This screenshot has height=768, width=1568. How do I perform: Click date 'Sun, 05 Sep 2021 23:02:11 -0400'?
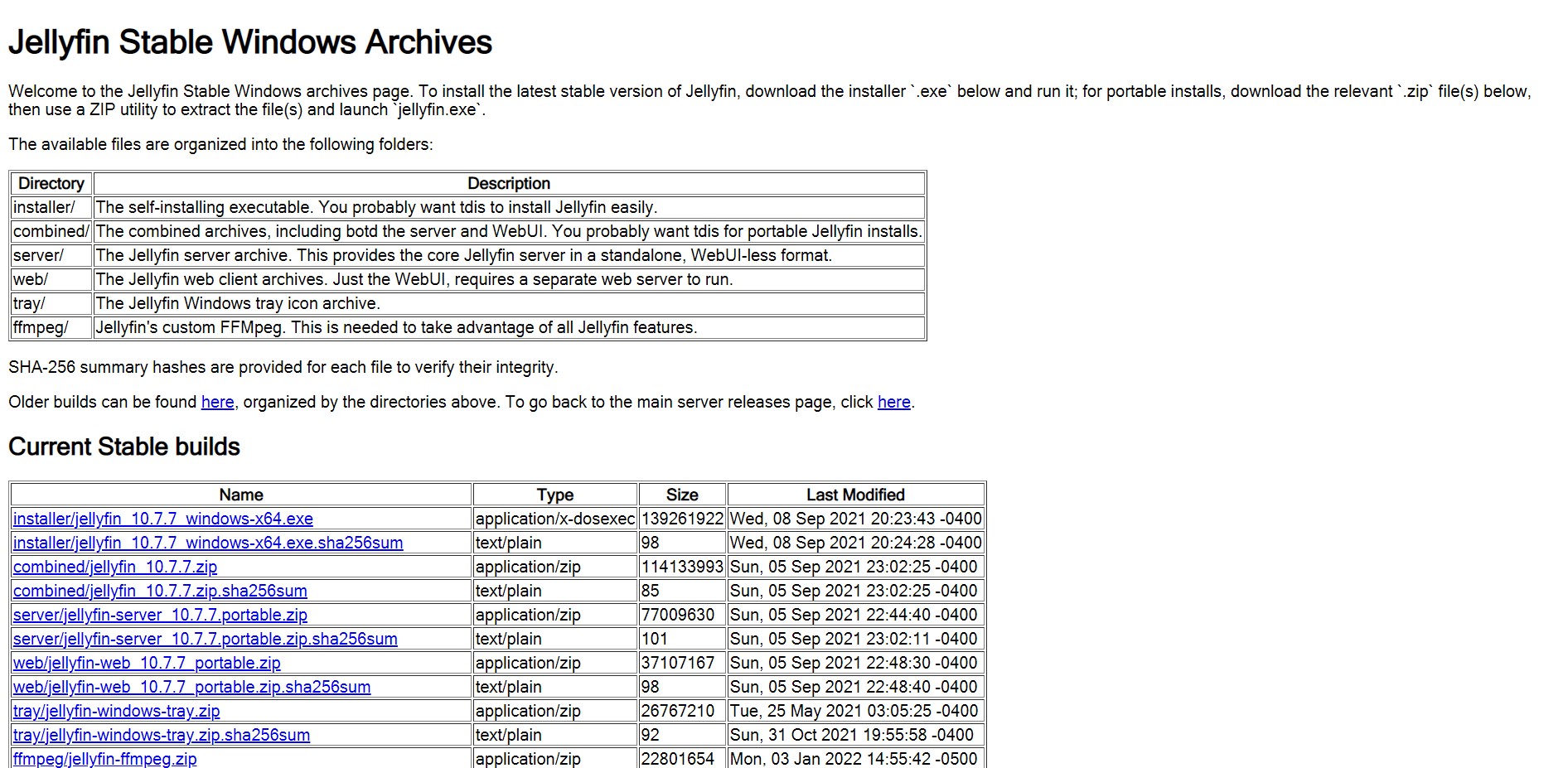[x=856, y=639]
